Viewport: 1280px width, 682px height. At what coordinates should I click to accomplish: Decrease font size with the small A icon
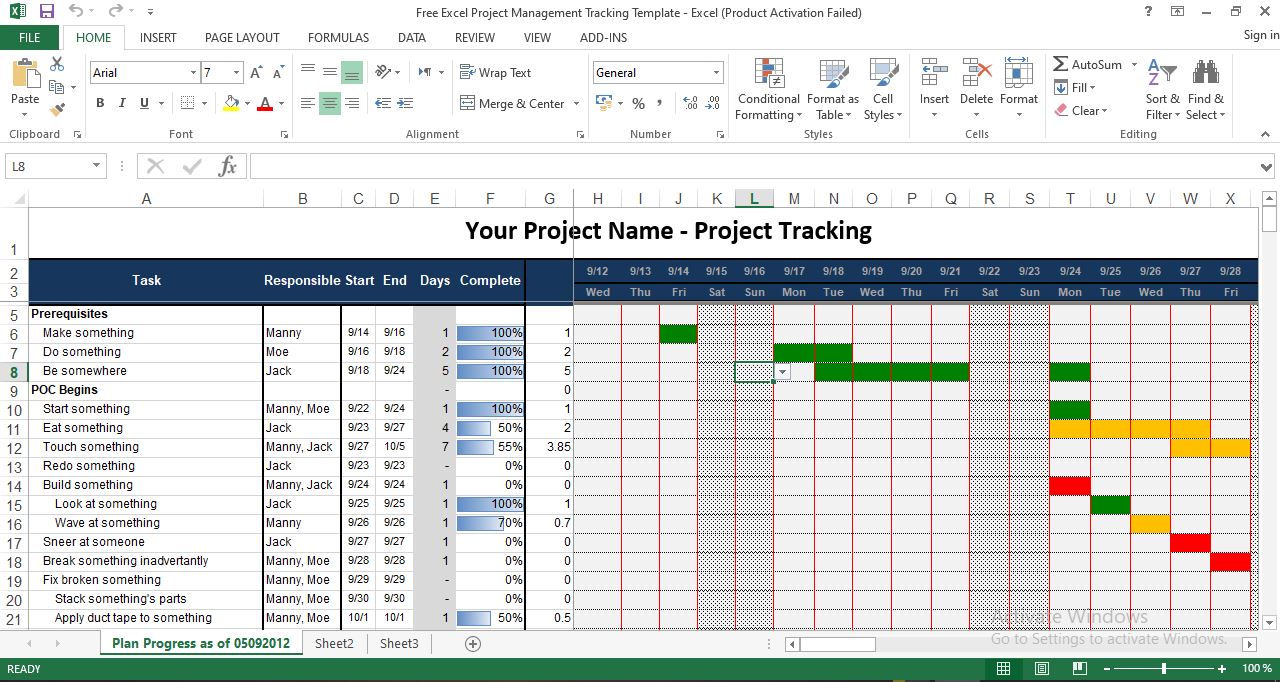pyautogui.click(x=276, y=73)
